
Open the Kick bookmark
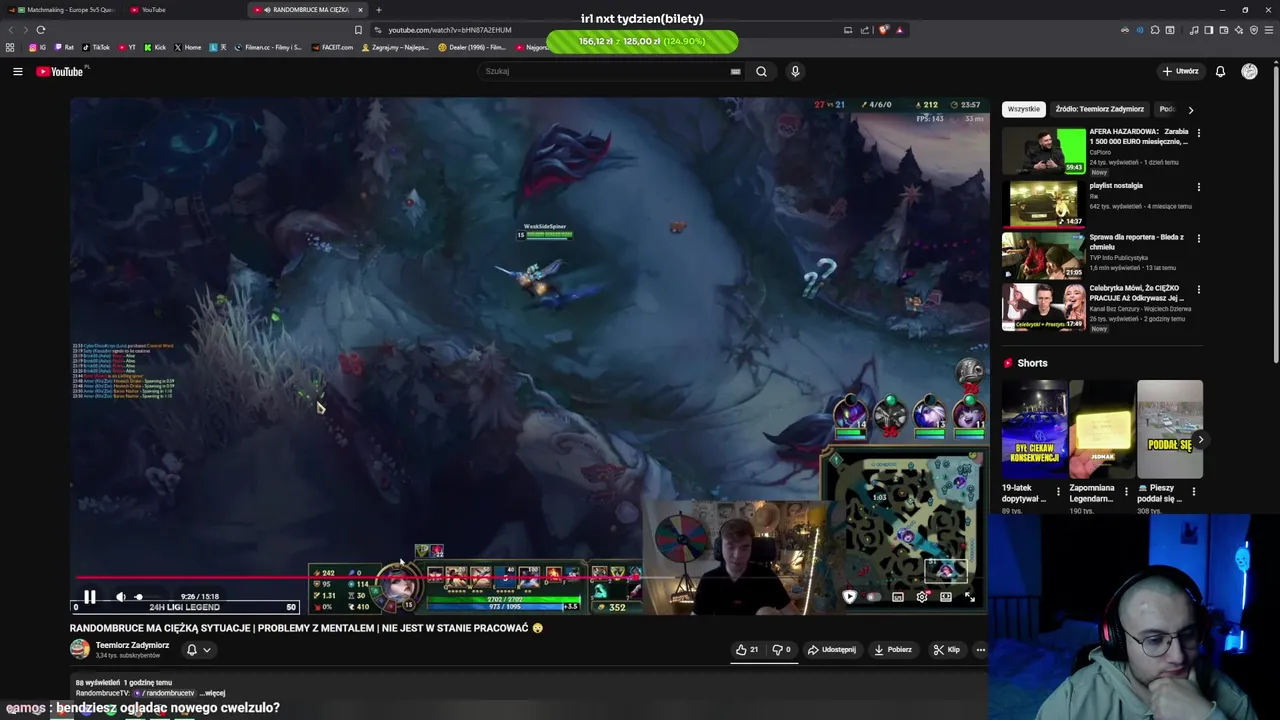pos(155,47)
